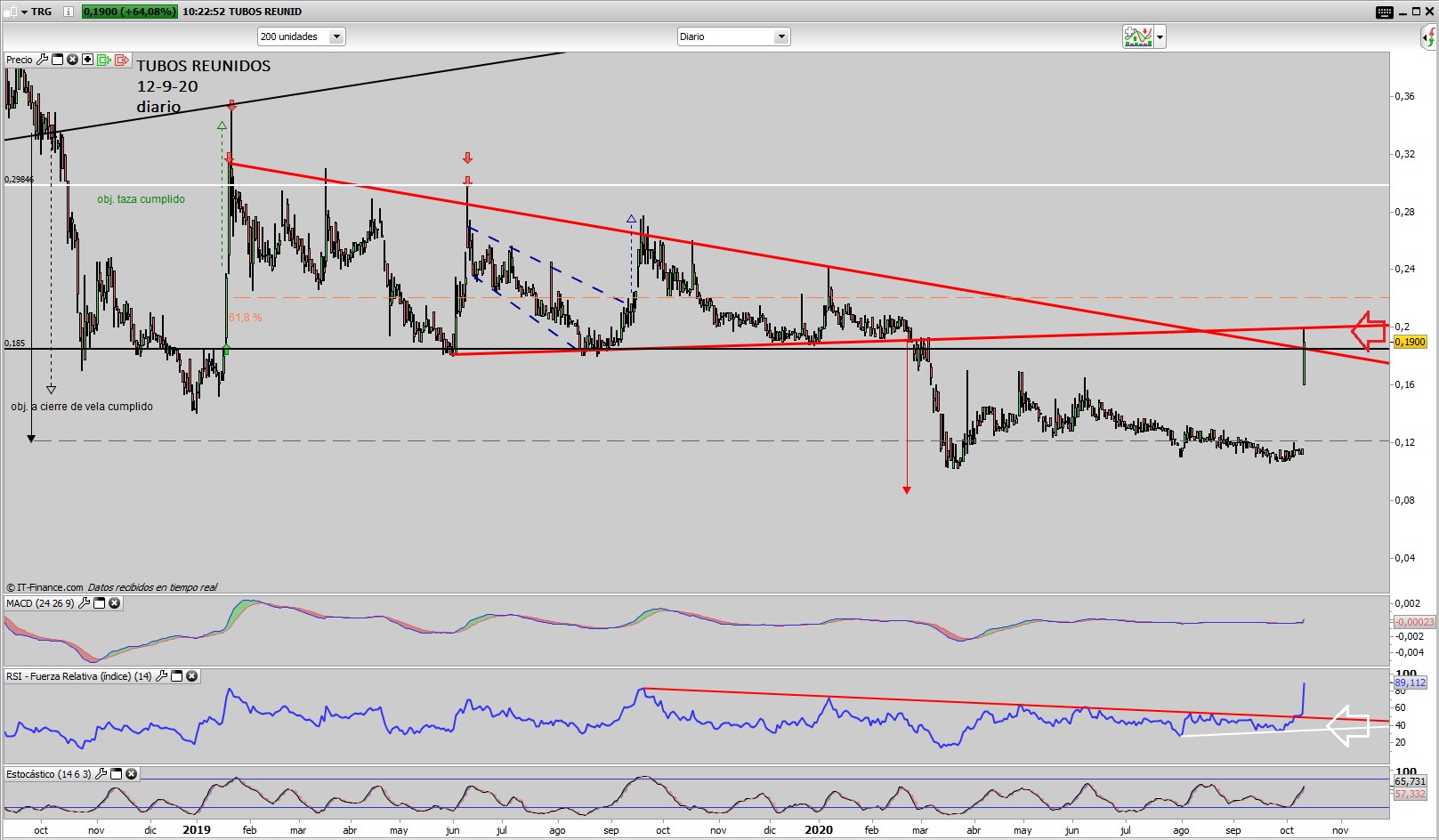Click the Precio panel label
This screenshot has width=1439, height=840.
pyautogui.click(x=20, y=60)
